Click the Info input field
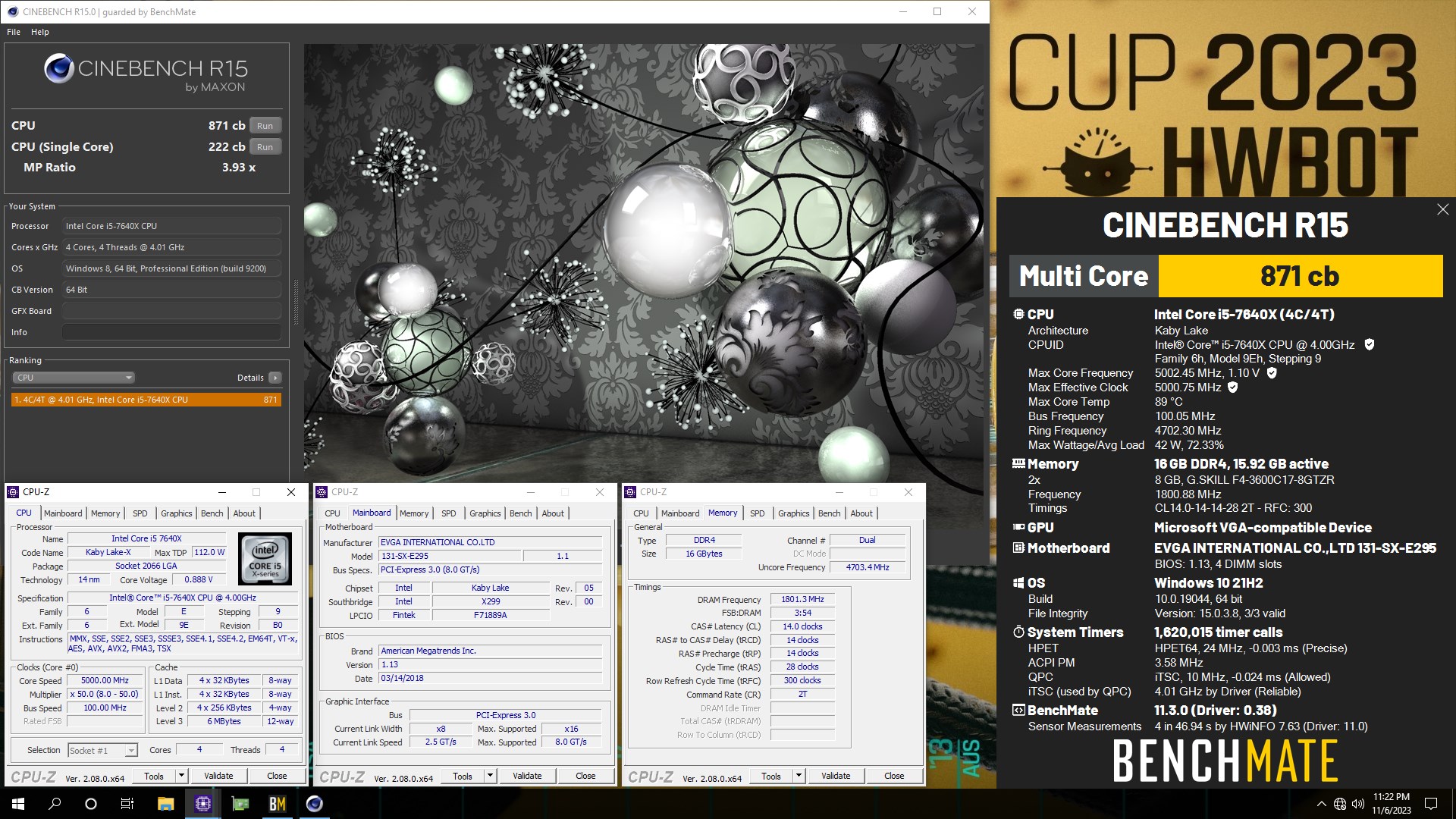Image resolution: width=1456 pixels, height=819 pixels. pyautogui.click(x=172, y=332)
